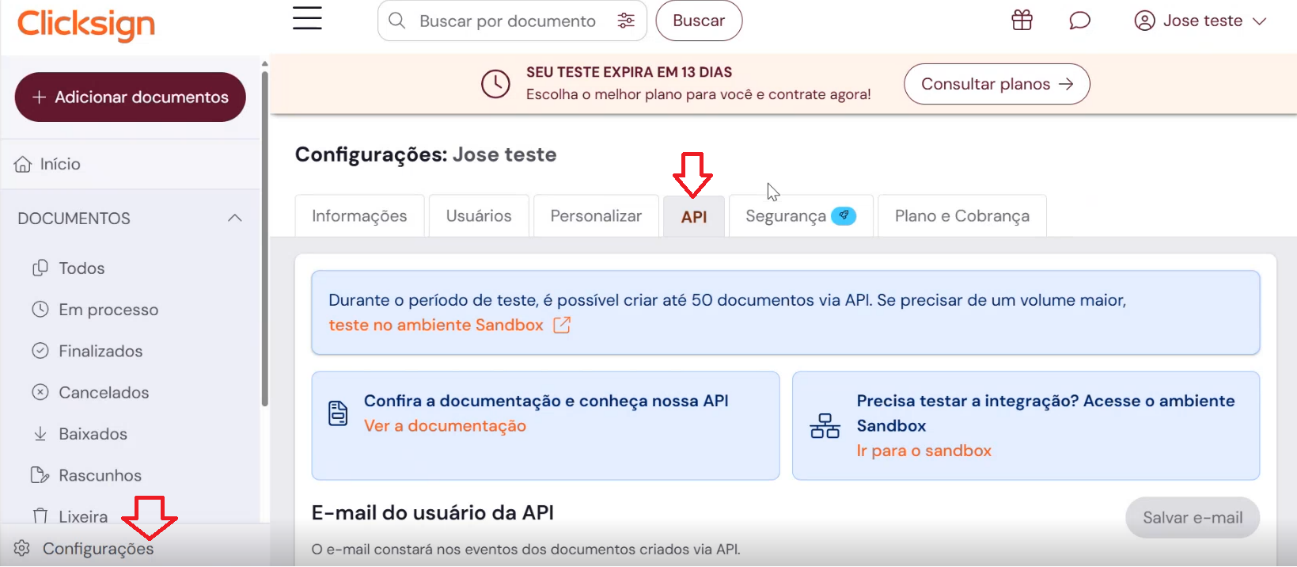This screenshot has width=1297, height=567.
Task: Switch to the Informações tab
Action: [360, 216]
